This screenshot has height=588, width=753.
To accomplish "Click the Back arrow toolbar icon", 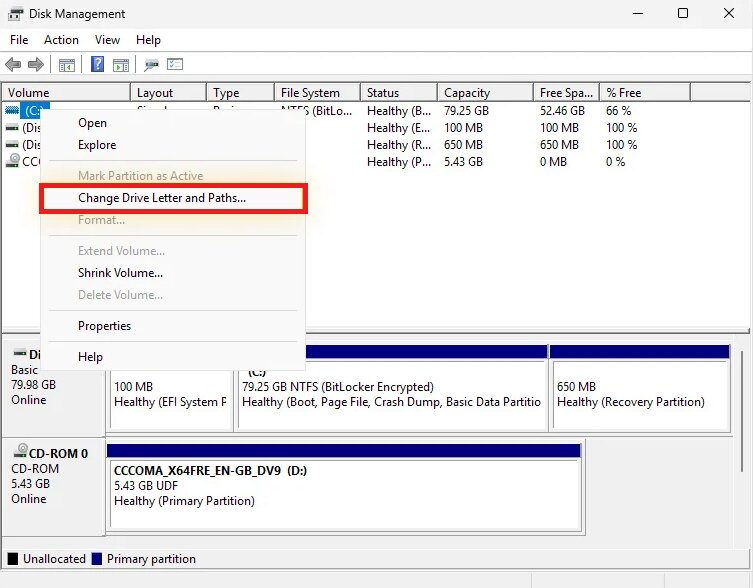I will click(x=13, y=64).
